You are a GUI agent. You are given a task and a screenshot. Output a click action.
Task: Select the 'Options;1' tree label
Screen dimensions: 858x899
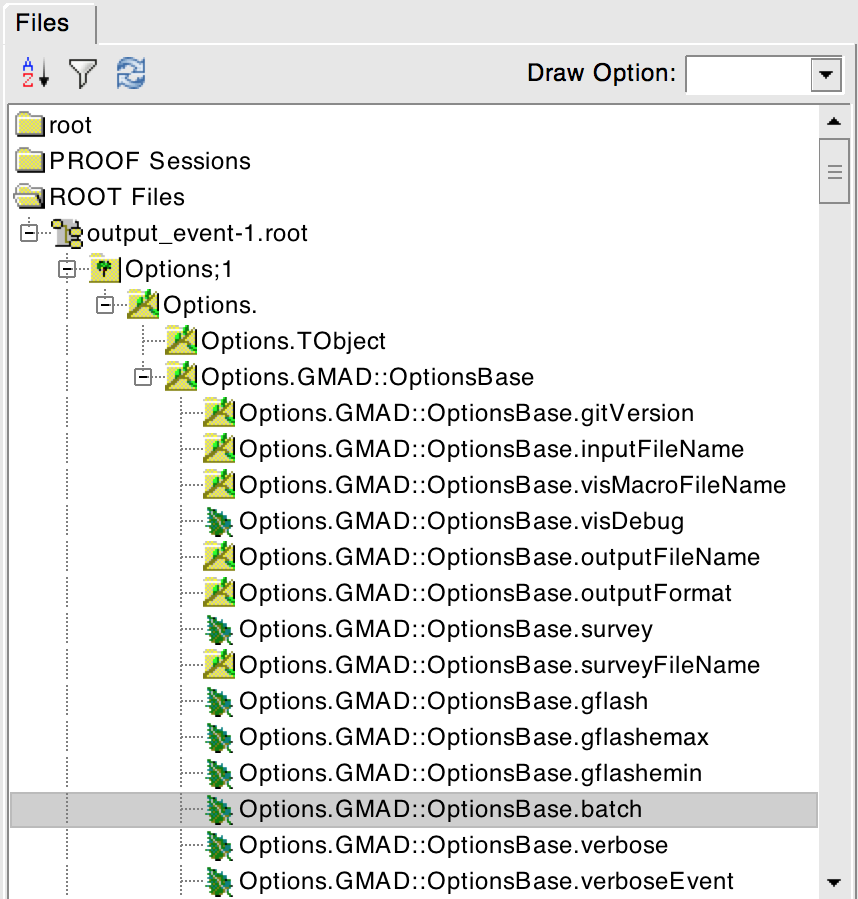[x=178, y=269]
